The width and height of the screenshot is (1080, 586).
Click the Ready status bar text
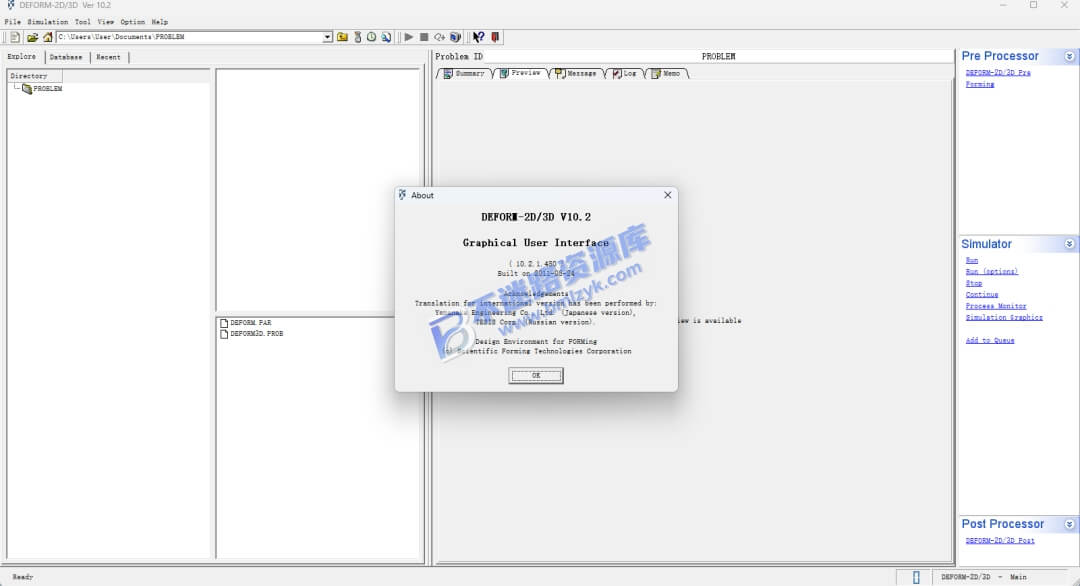coord(23,577)
